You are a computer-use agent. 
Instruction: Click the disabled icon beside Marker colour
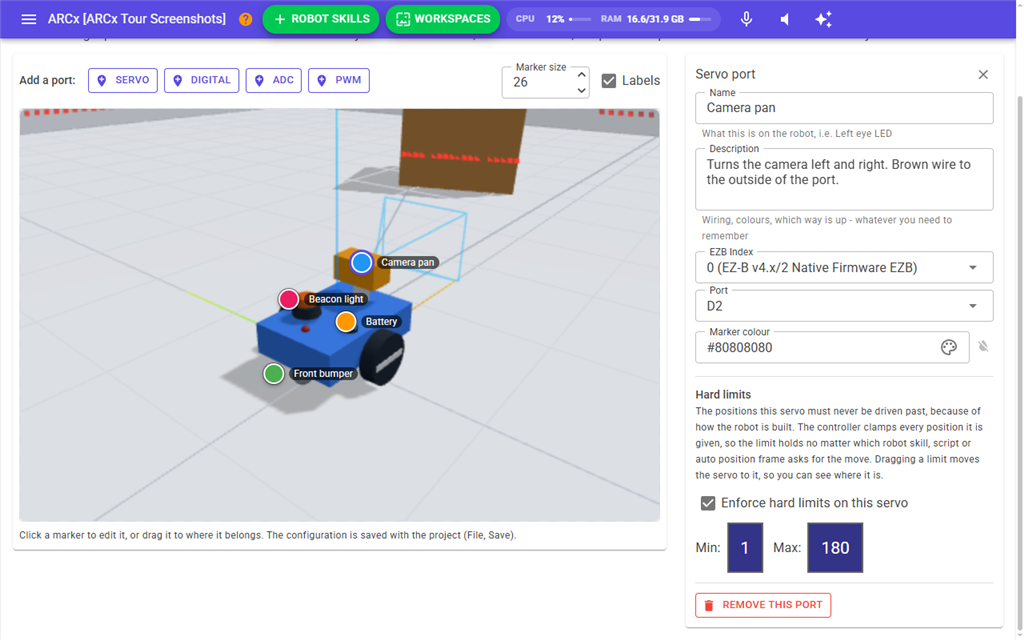tap(983, 346)
